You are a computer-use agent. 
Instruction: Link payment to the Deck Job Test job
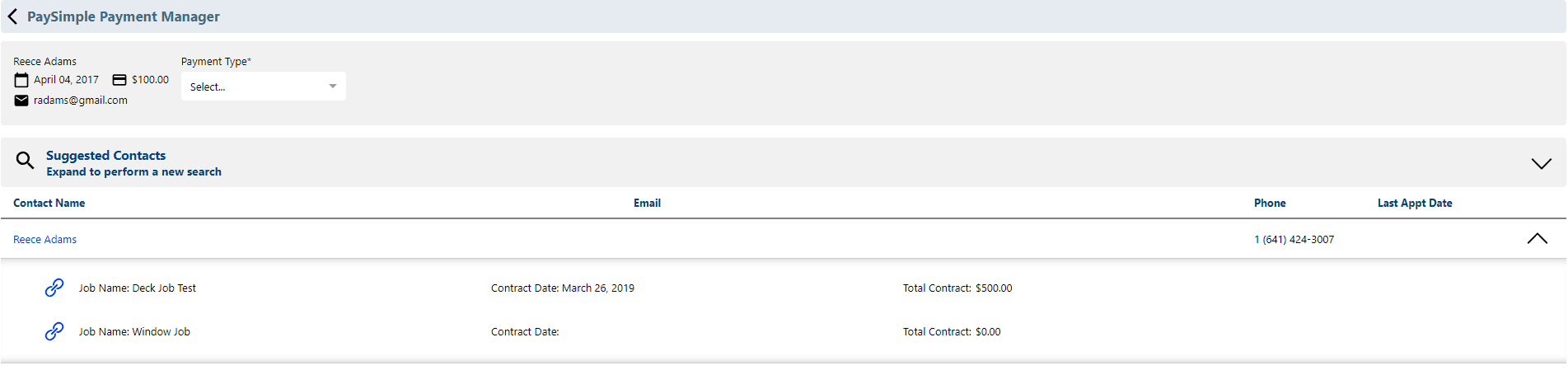54,288
